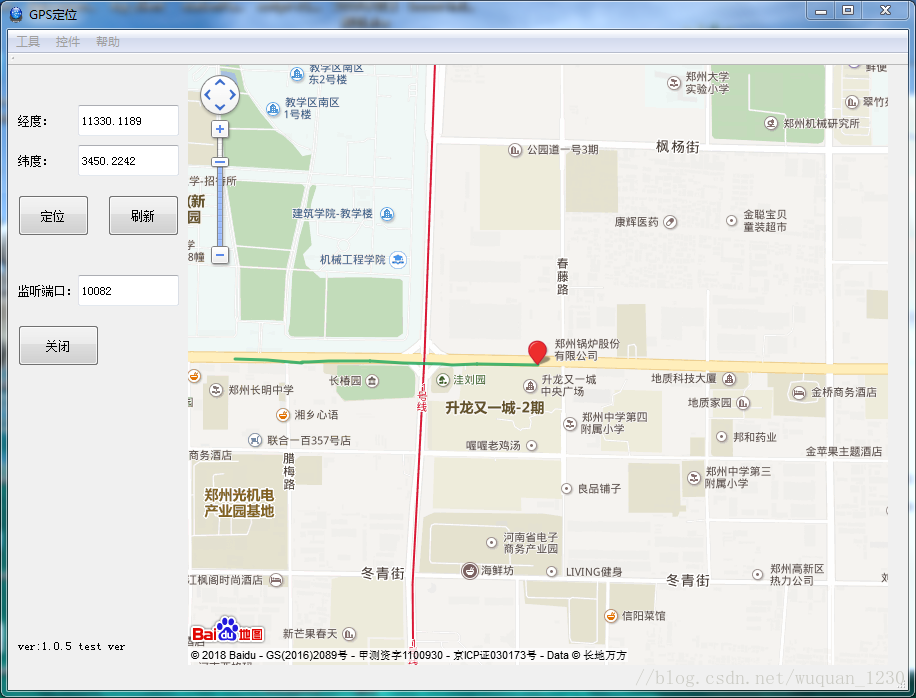Viewport: 916px width, 698px height.
Task: Select the 金桥商务酒店 hotel icon
Action: coord(799,393)
